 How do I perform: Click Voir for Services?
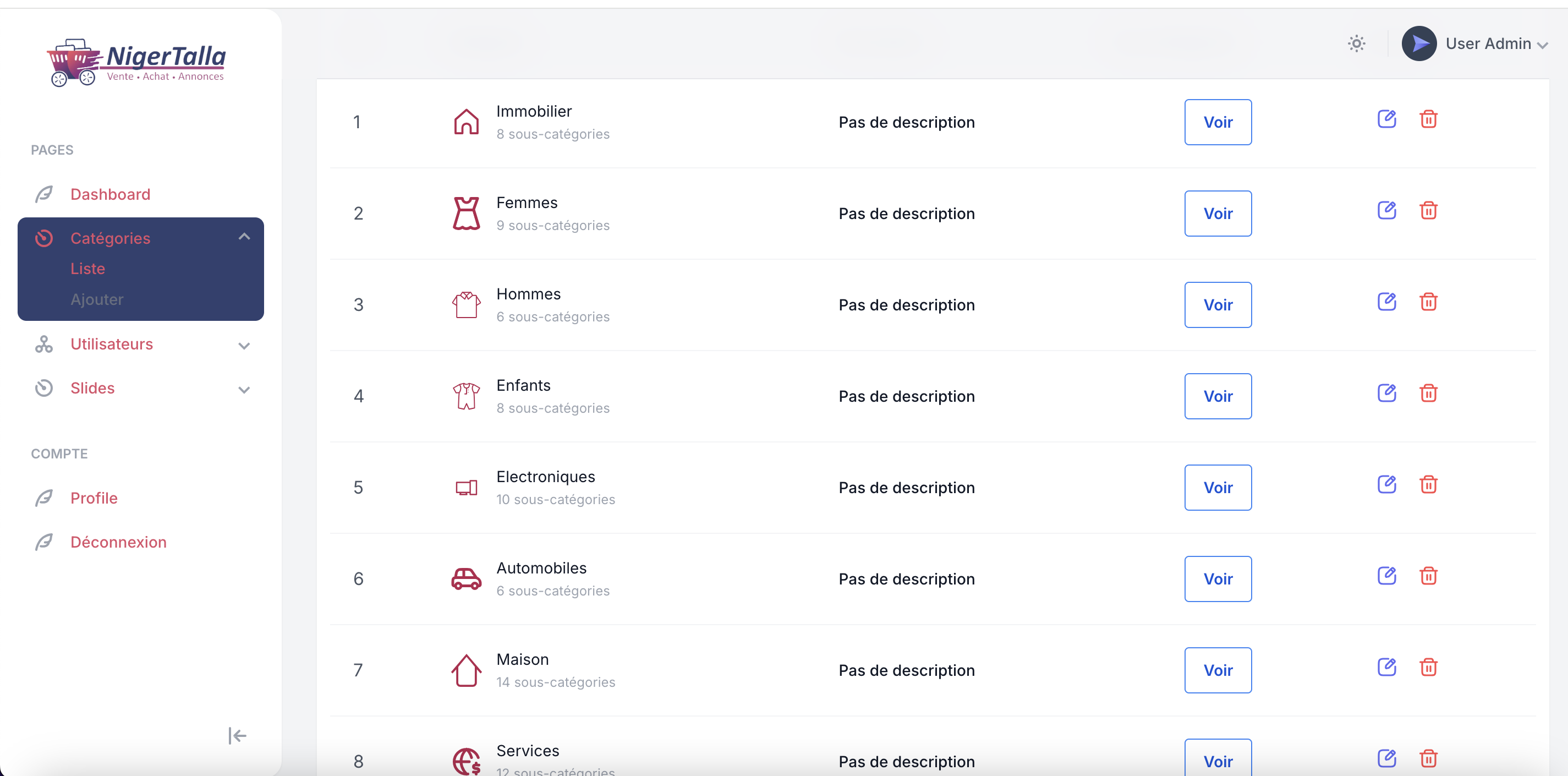pyautogui.click(x=1218, y=757)
